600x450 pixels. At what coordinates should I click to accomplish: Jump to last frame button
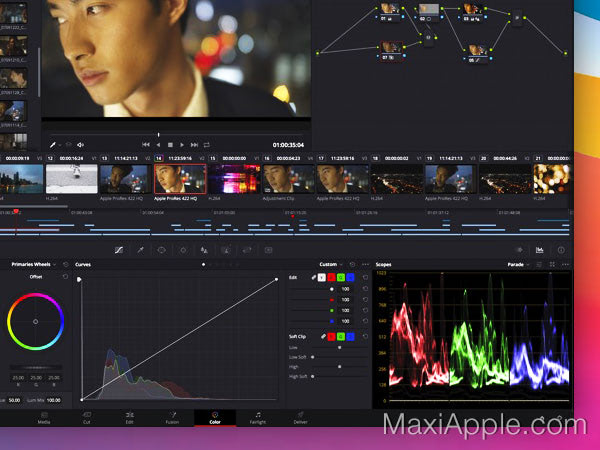tap(194, 145)
